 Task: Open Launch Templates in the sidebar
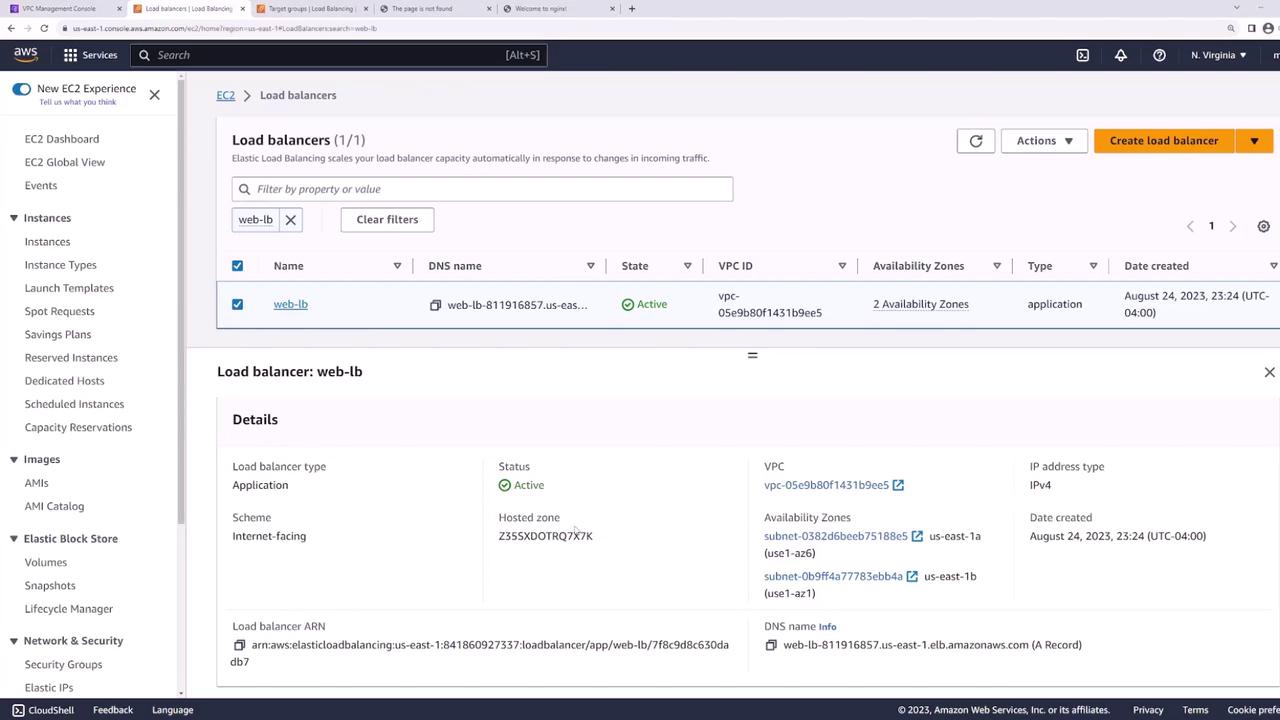69,288
